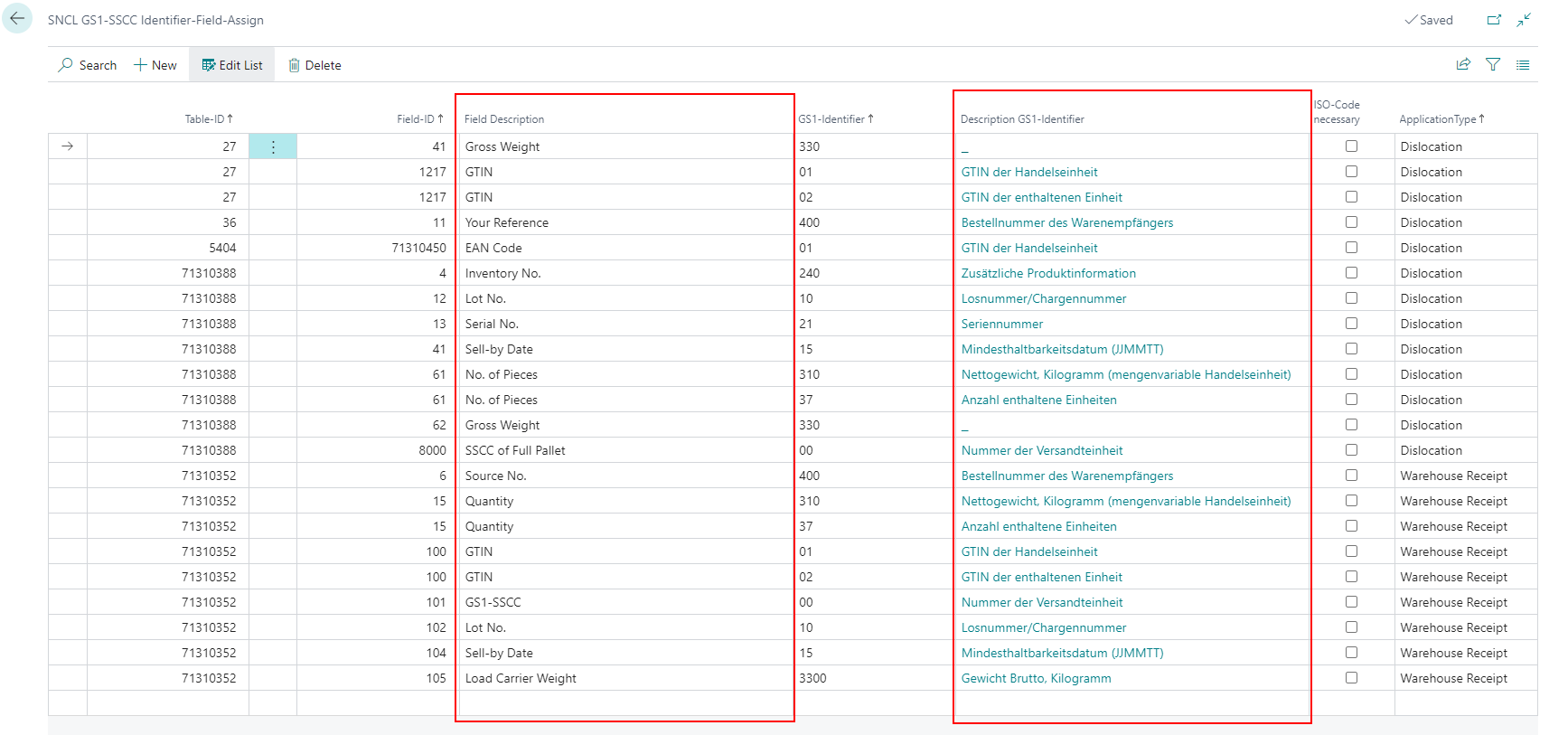Check ISO-Code box for Load Carrier Weight row
The width and height of the screenshot is (1568, 735).
pyautogui.click(x=1351, y=678)
